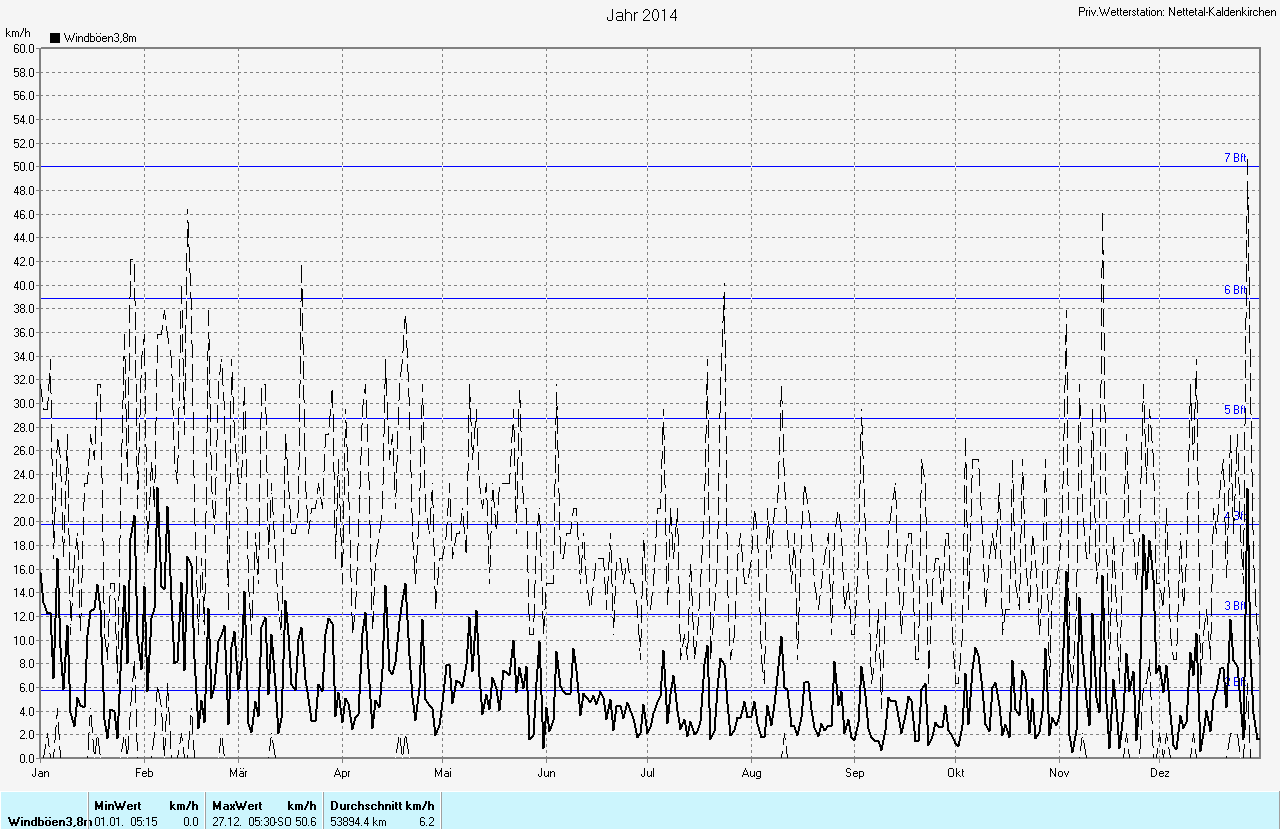
Task: Click the MinWert column header
Action: tap(118, 805)
